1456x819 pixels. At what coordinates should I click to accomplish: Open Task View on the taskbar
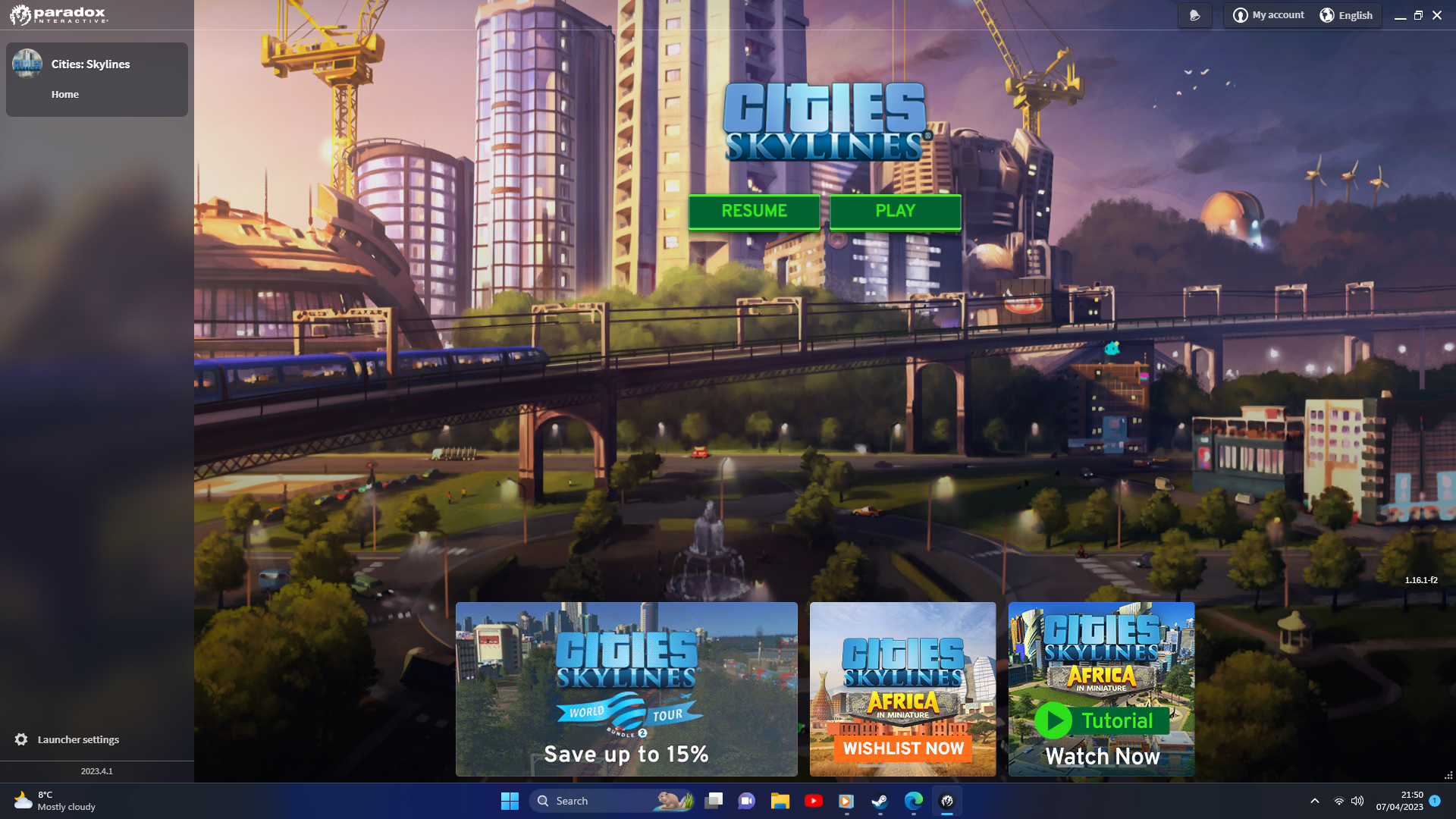point(714,801)
